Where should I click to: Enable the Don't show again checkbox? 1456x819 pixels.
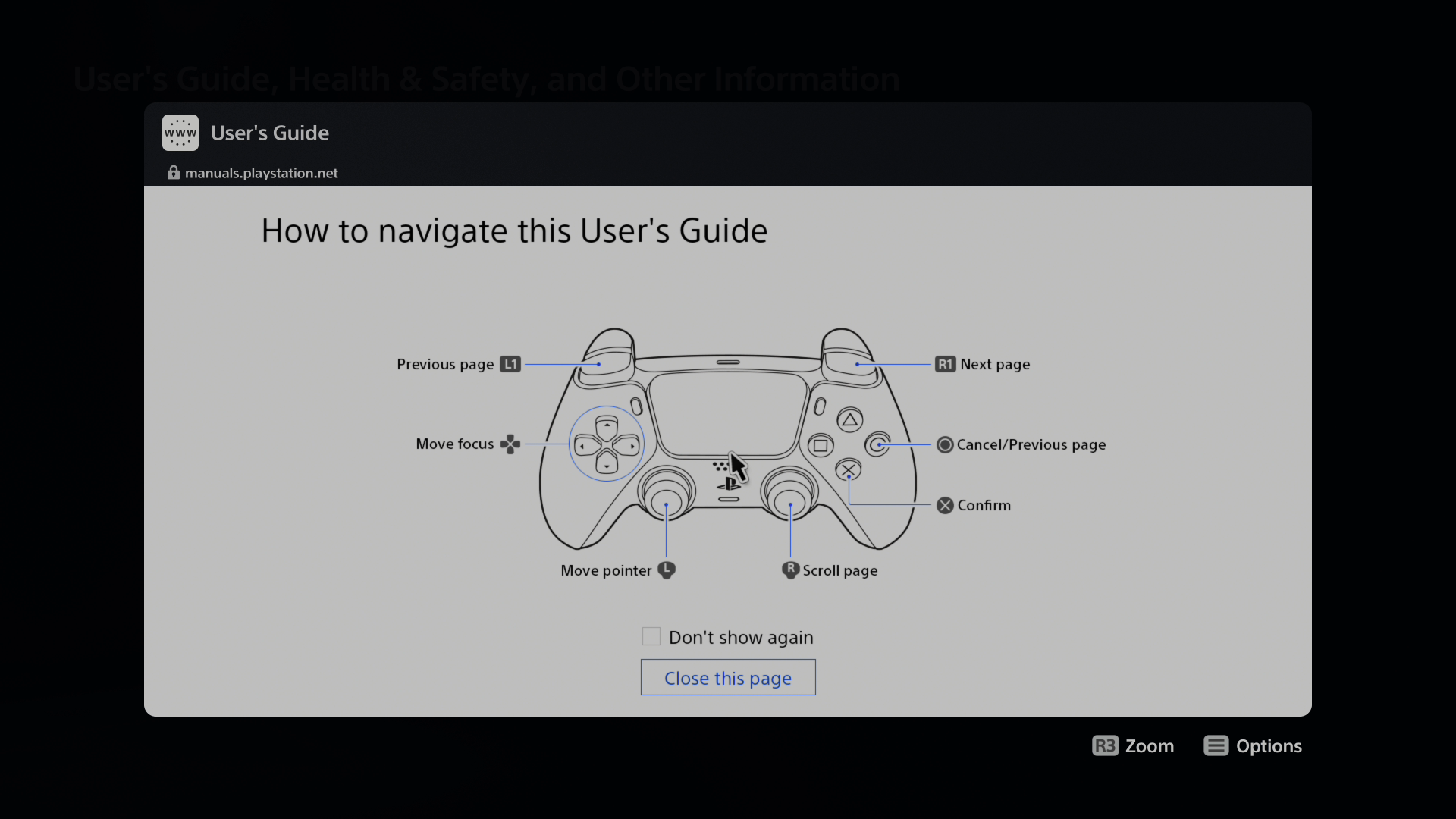tap(650, 637)
